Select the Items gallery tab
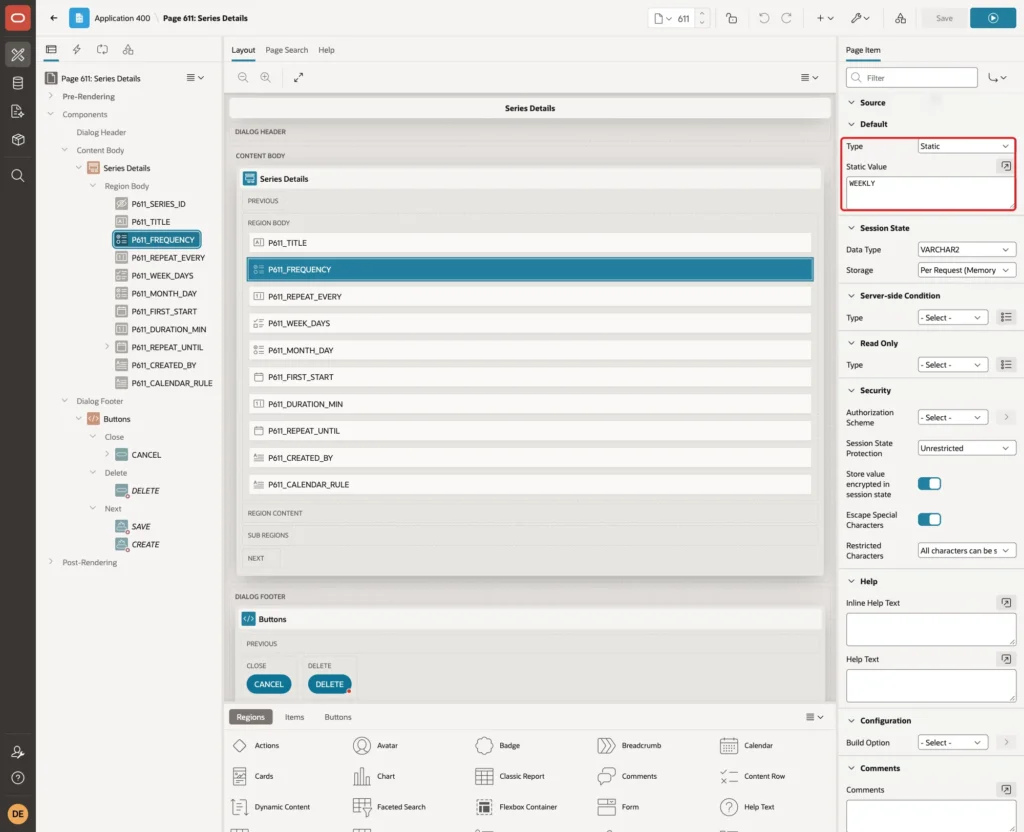This screenshot has width=1024, height=832. 295,717
